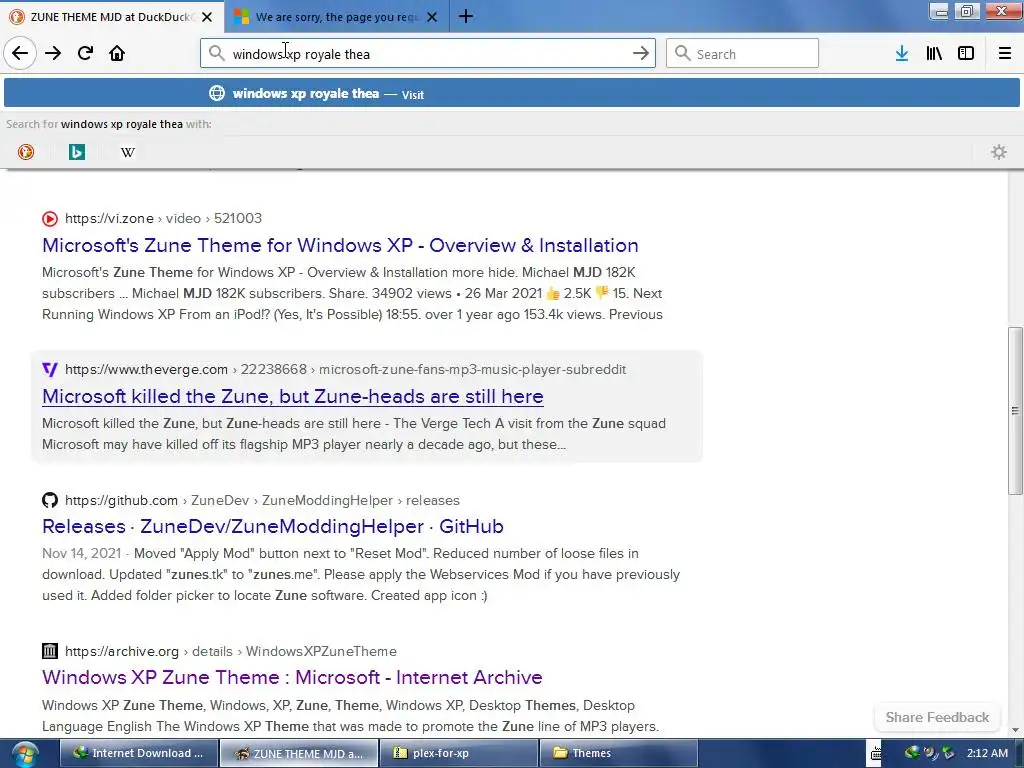Click the vi.zone result URL
Viewport: 1024px width, 768px height.
(x=163, y=218)
